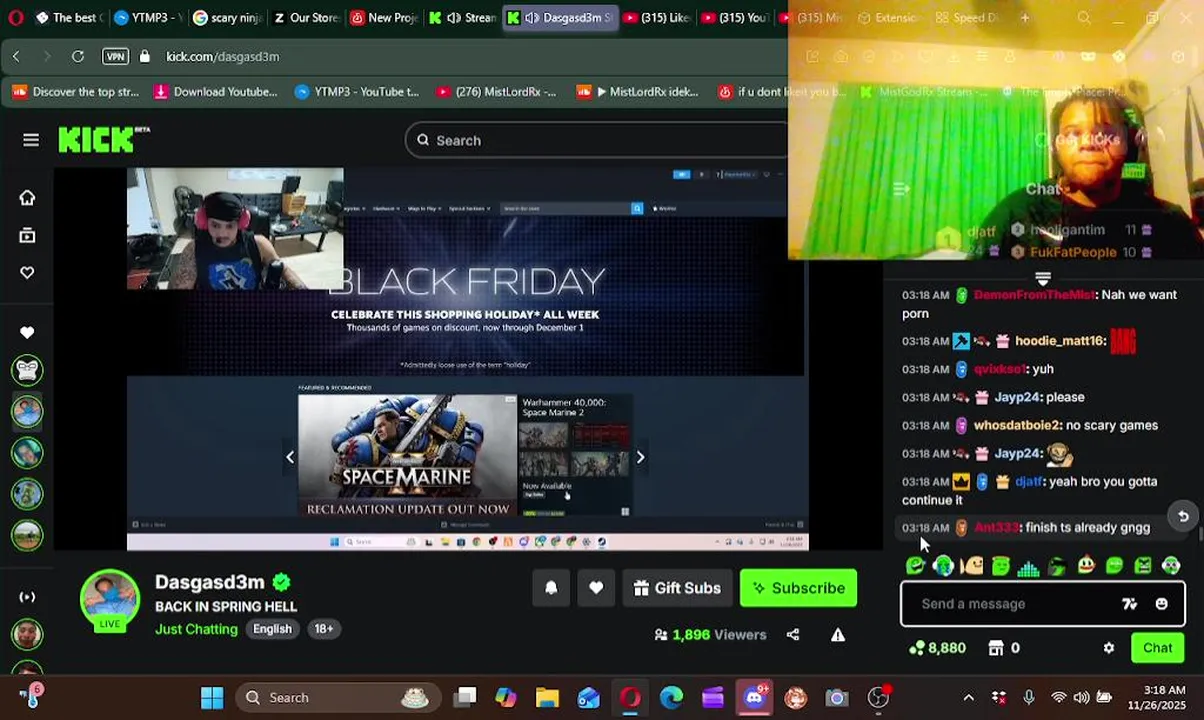Image resolution: width=1204 pixels, height=720 pixels.
Task: Open Discord from the taskbar
Action: pos(754,698)
